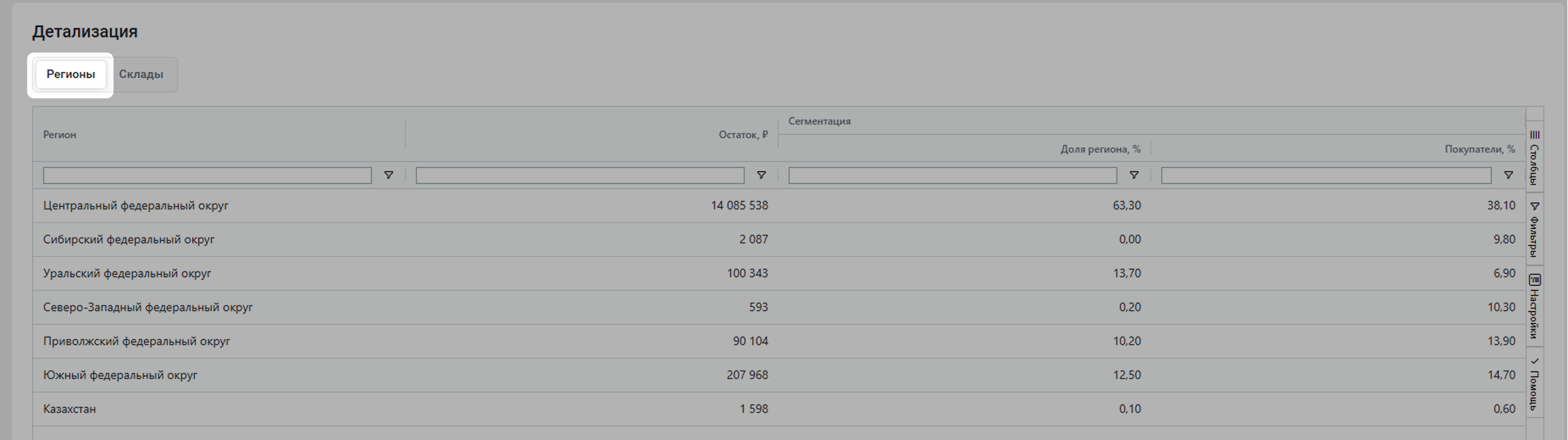Focus the Доля региона filter field
This screenshot has height=440, width=1568.
click(x=952, y=175)
